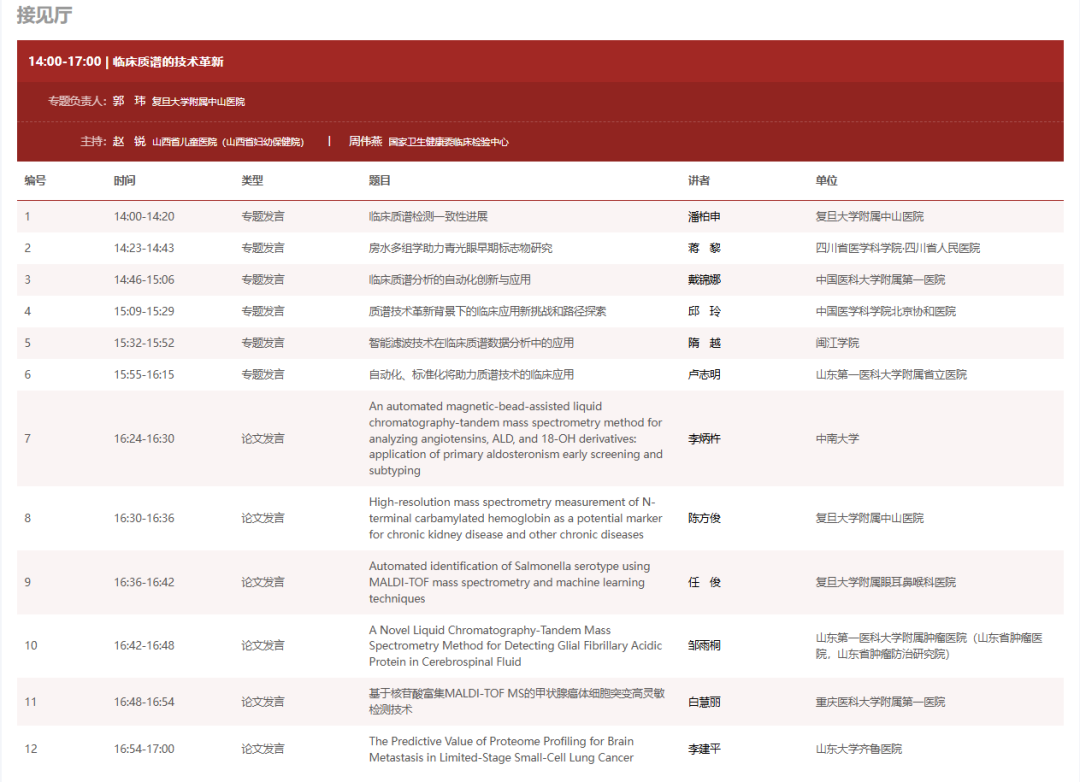The image size is (1080, 782).
Task: Click speaker '邹雨桐'
Action: point(704,646)
